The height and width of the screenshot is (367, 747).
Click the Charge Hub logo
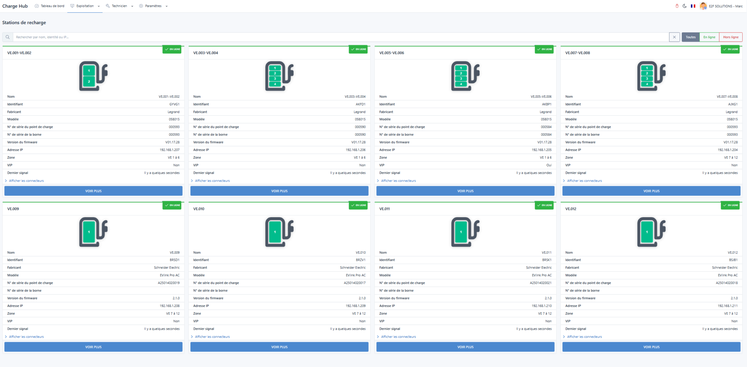pos(15,6)
